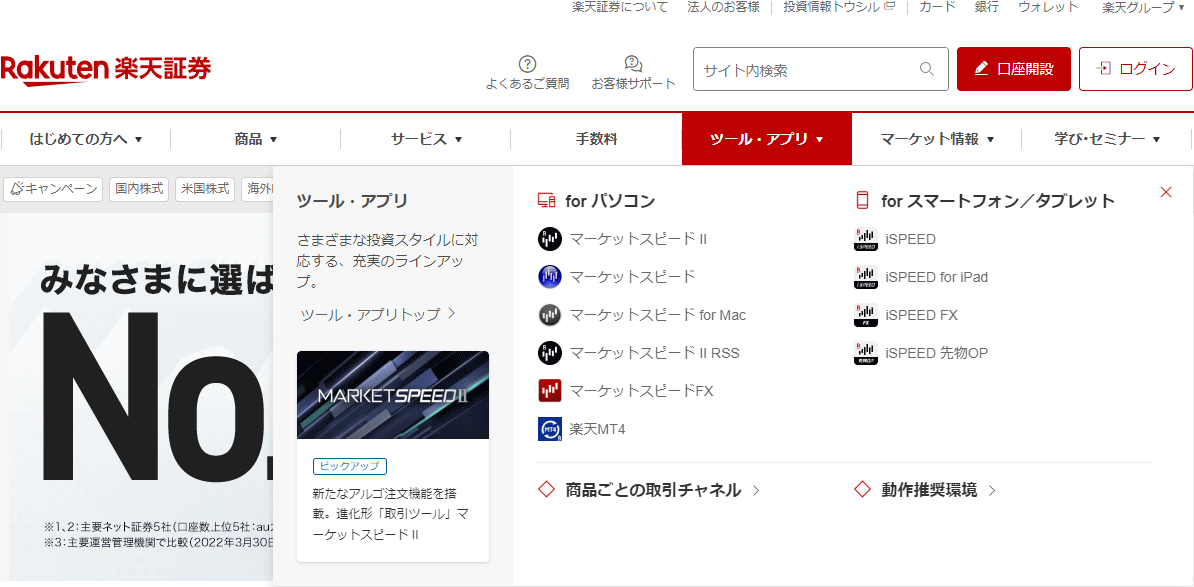The height and width of the screenshot is (587, 1194).
Task: Expand the サービス dropdown menu
Action: pos(426,139)
